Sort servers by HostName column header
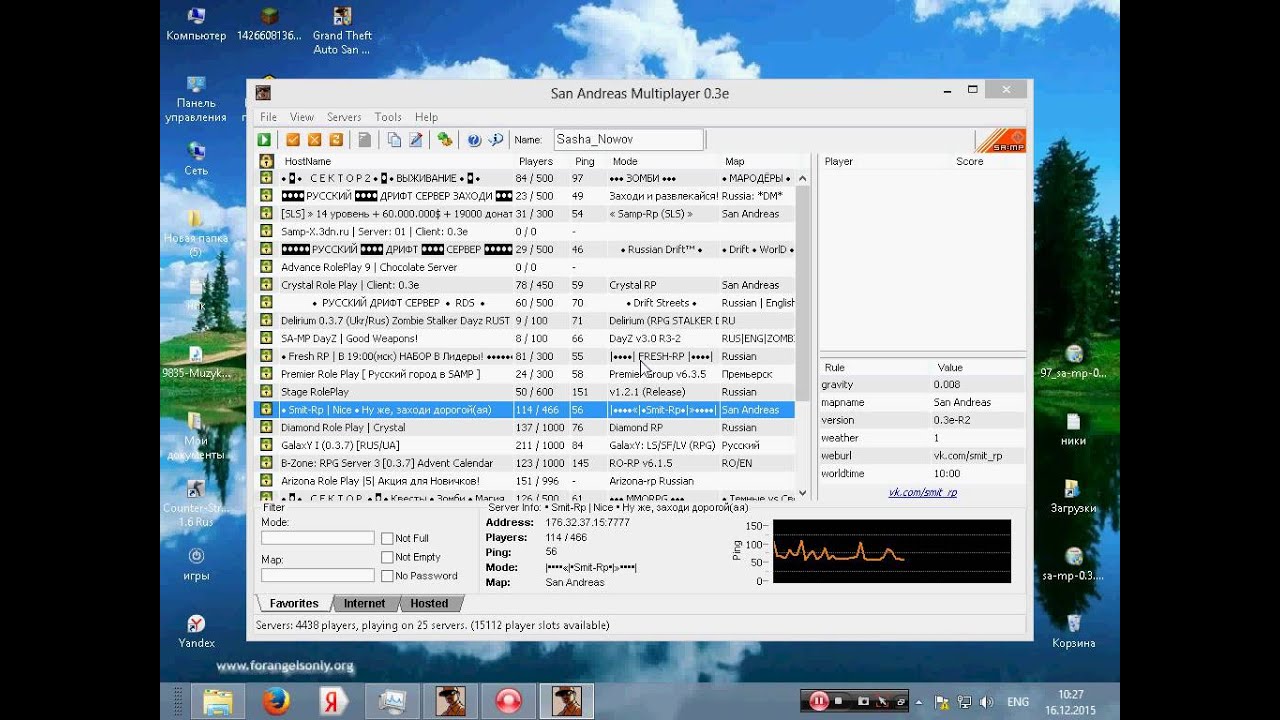Viewport: 1280px width, 720px height. coord(396,161)
